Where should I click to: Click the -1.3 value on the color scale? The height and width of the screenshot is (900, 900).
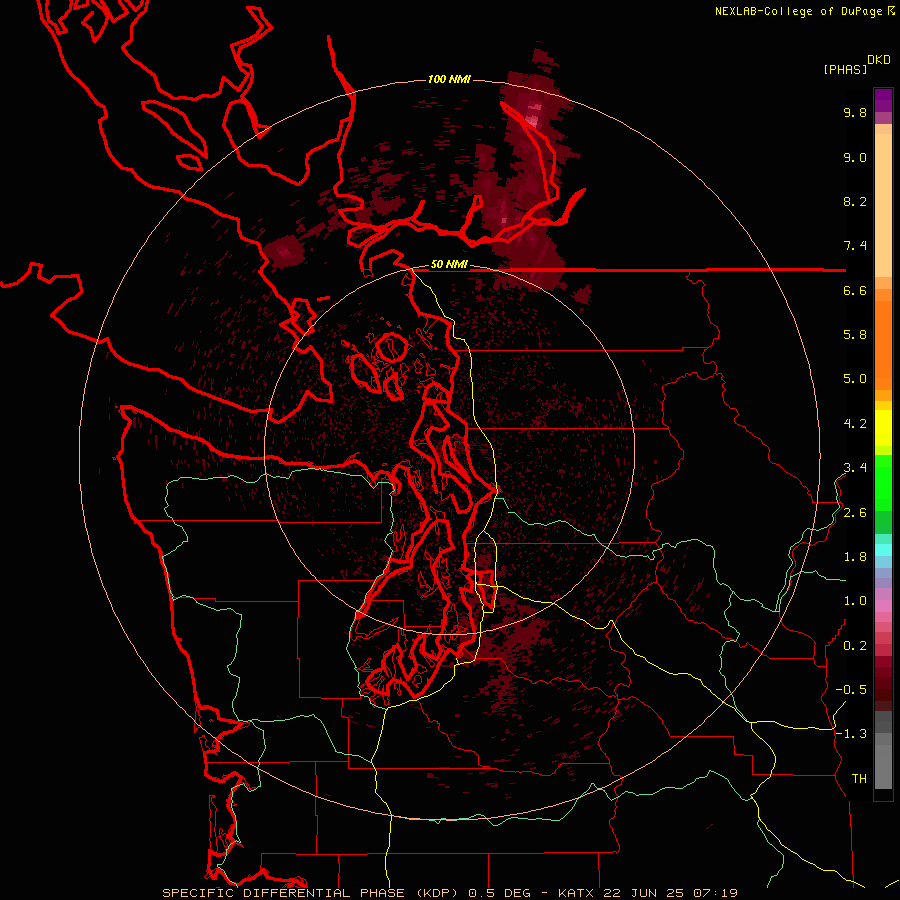(x=851, y=734)
